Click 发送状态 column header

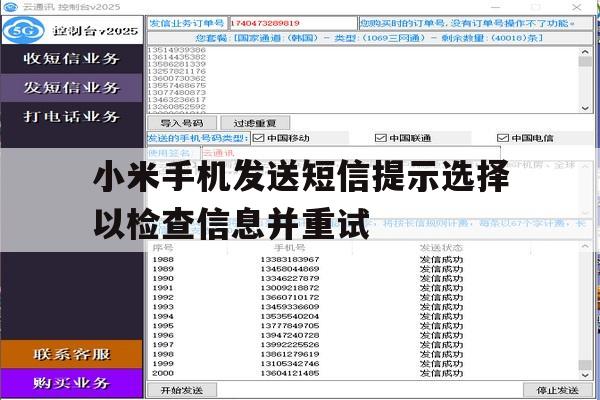(x=441, y=248)
